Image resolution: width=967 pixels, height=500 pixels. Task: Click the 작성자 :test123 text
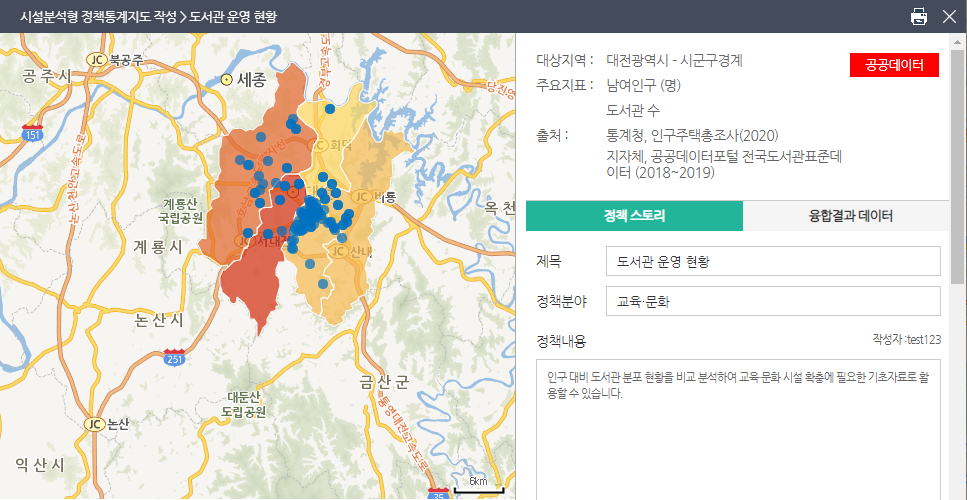coord(907,339)
